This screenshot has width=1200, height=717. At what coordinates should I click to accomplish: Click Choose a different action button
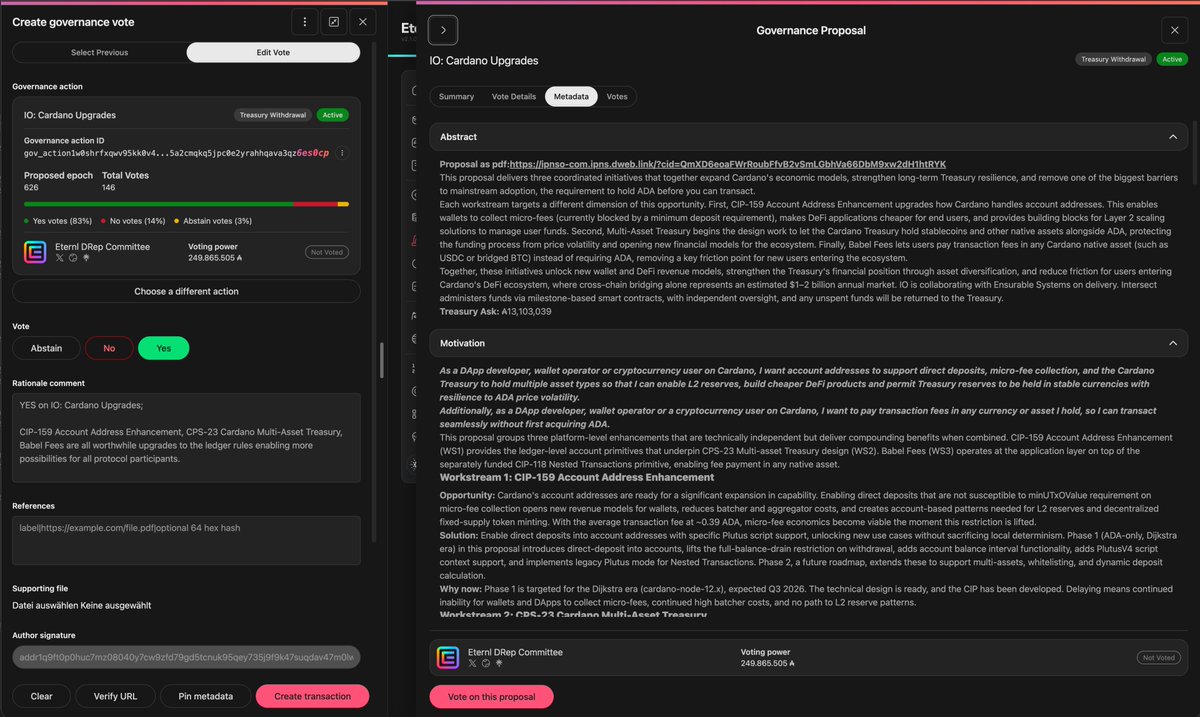[186, 291]
